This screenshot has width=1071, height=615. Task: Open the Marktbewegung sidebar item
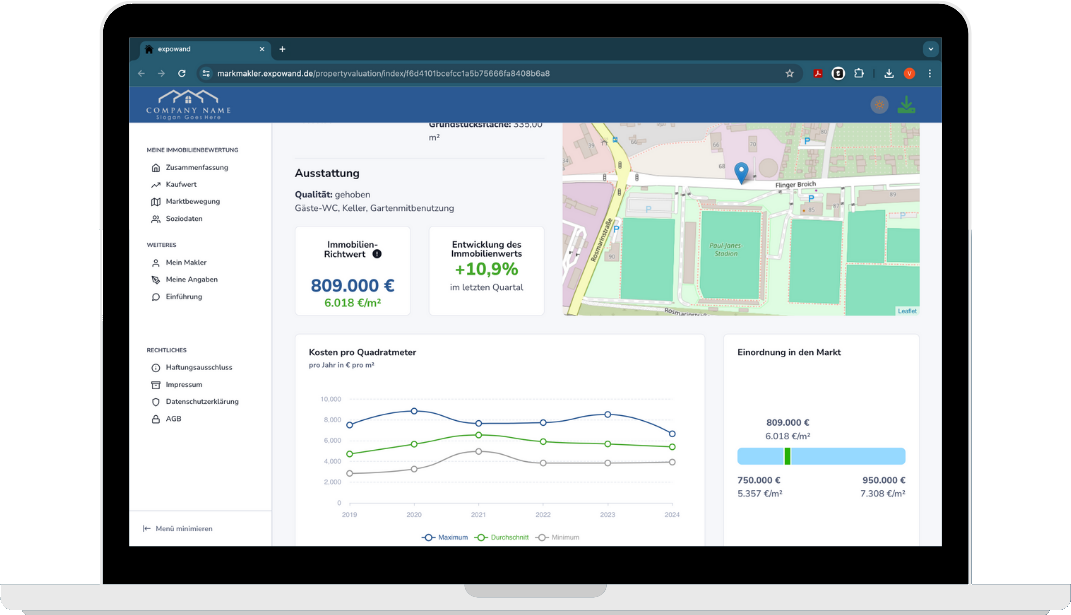[192, 201]
